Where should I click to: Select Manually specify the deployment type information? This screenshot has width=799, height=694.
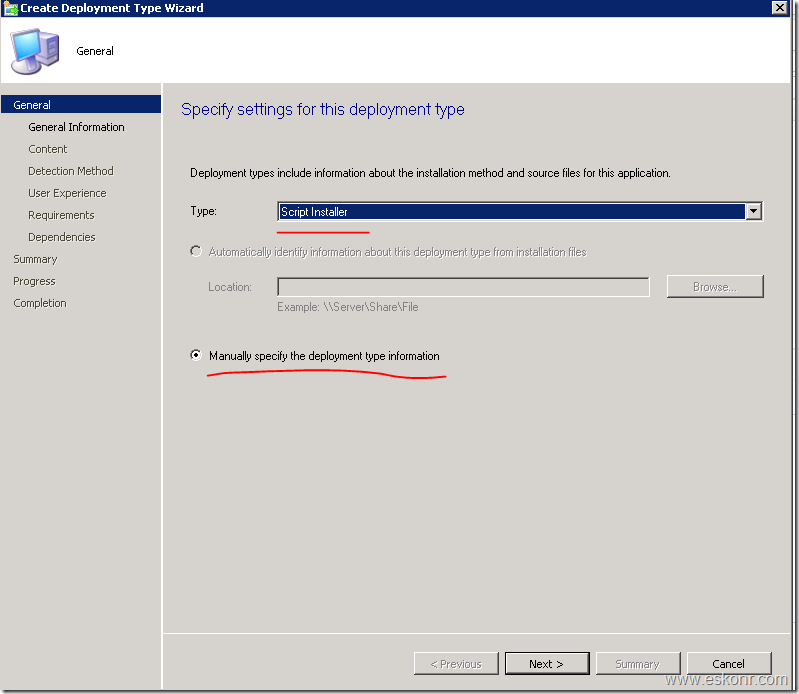click(x=196, y=356)
